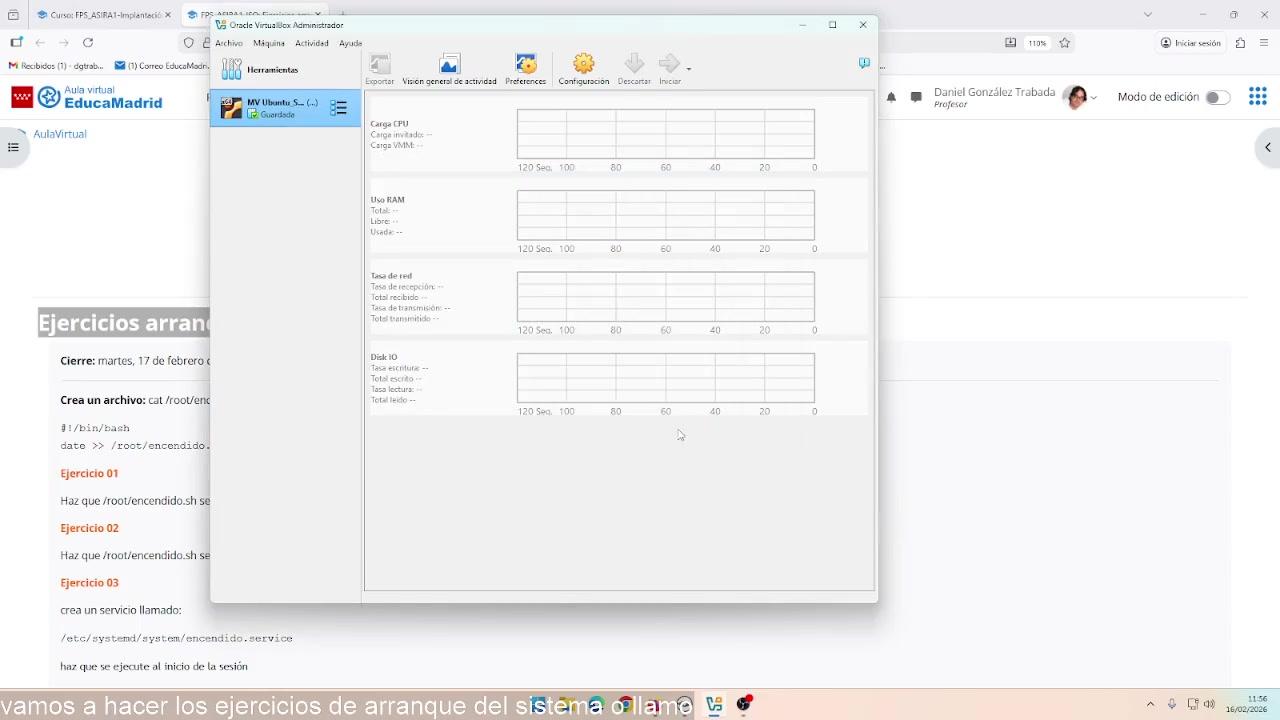
Task: Click the recording app icon in taskbar
Action: pos(744,705)
